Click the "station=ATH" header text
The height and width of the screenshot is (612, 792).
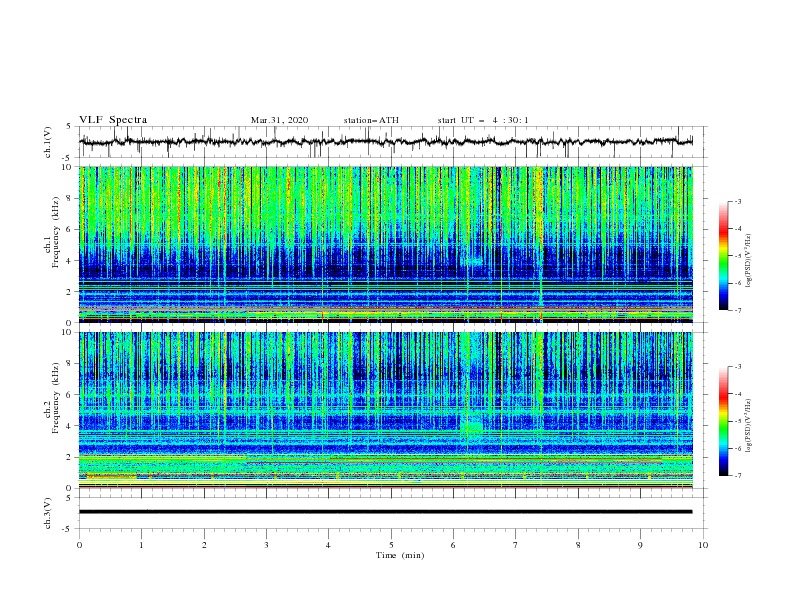tap(371, 120)
